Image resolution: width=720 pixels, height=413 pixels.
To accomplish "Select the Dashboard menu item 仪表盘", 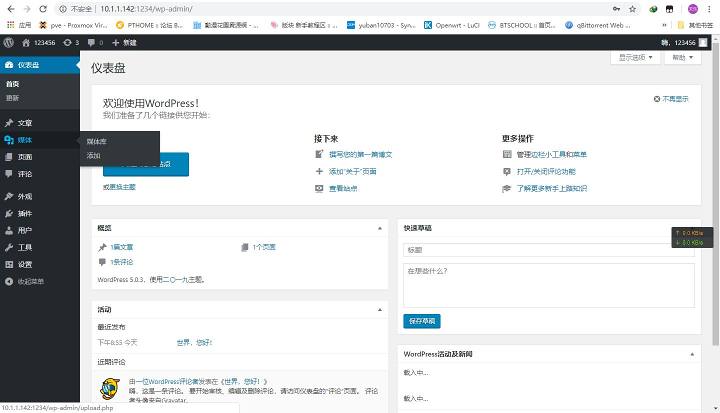I will 40,65.
